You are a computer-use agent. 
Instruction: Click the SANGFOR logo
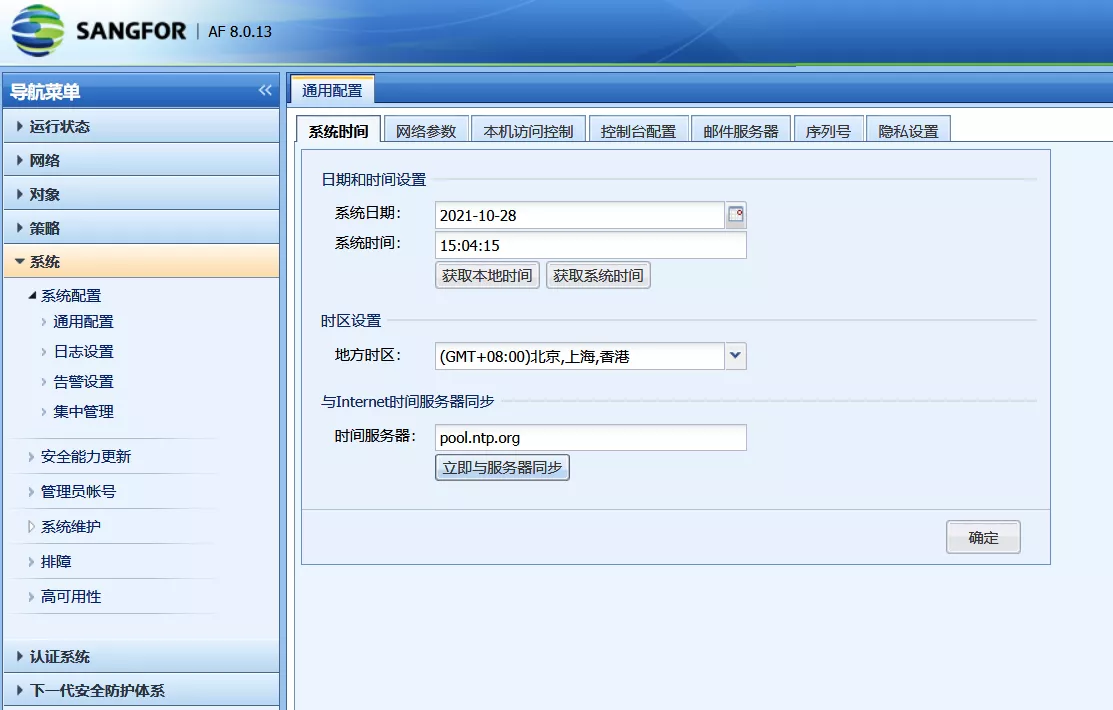click(x=99, y=31)
